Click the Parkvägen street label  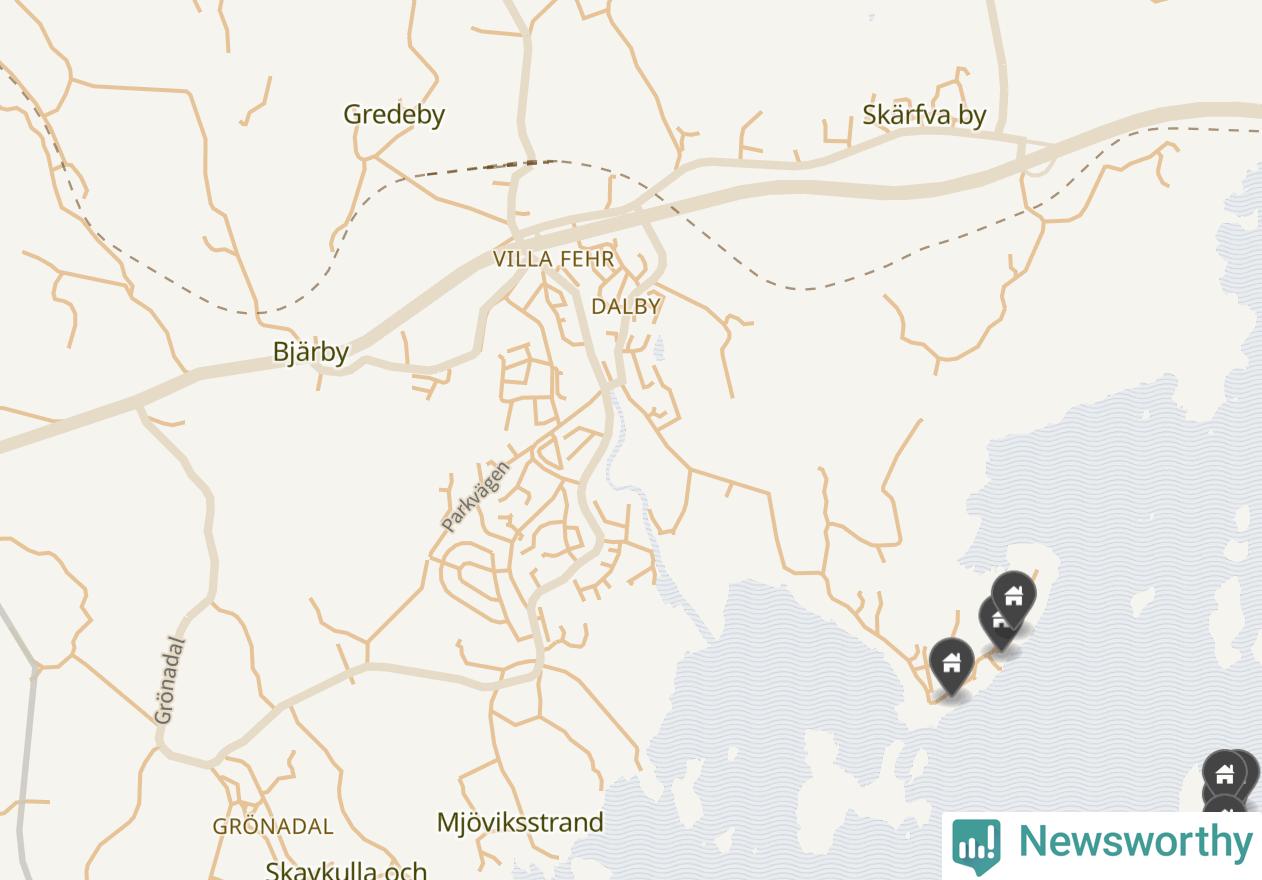click(x=475, y=495)
